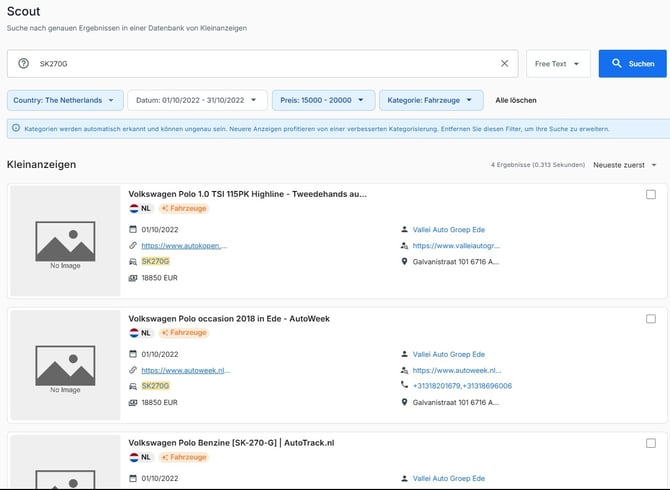Tick the checkbox for the Polo 1.0 TSI listing

tap(651, 194)
